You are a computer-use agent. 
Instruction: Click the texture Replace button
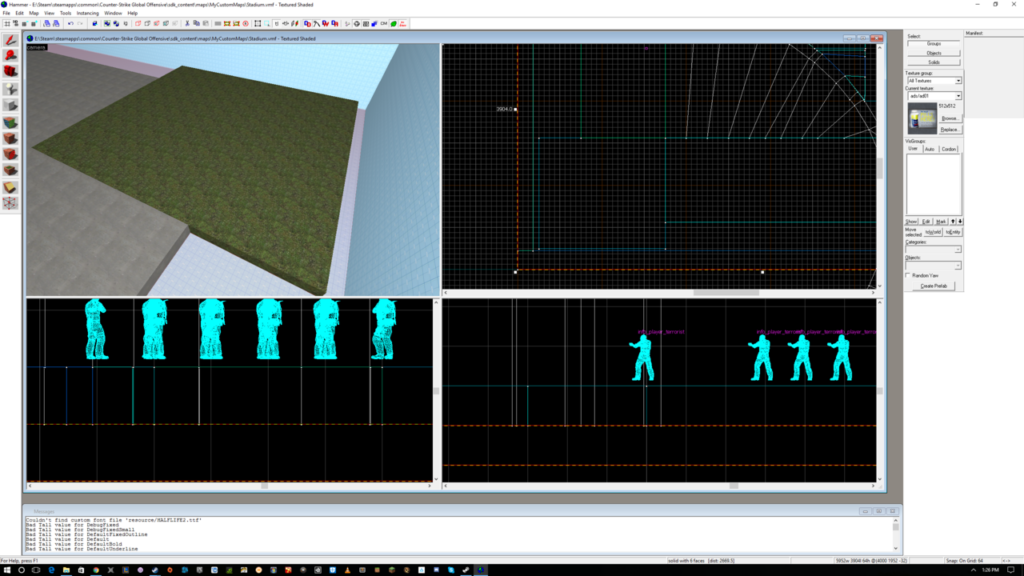[x=950, y=129]
